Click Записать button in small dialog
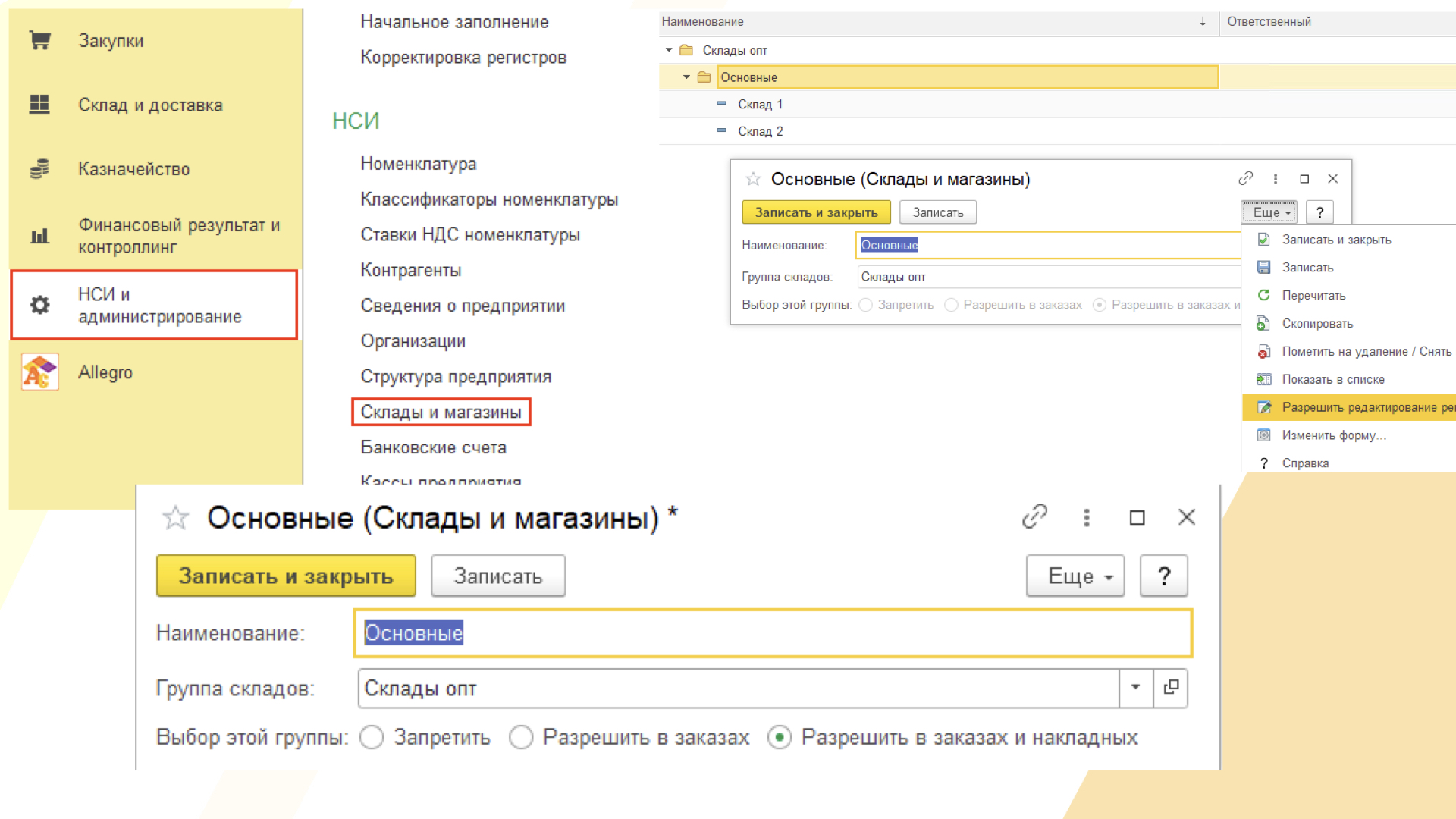The image size is (1456, 819). coord(938,212)
